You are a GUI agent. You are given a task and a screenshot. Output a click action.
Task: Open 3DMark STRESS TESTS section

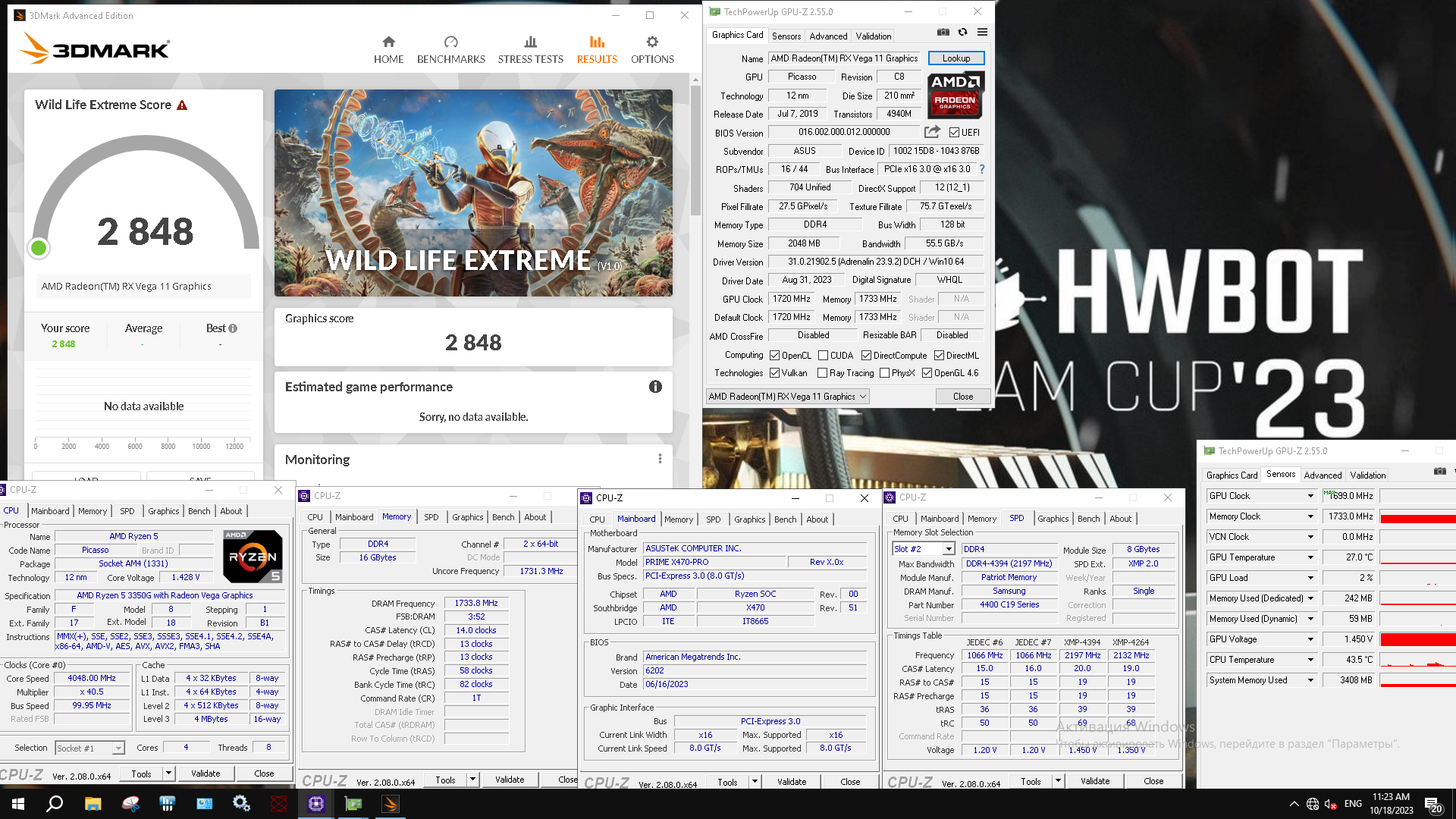point(530,50)
